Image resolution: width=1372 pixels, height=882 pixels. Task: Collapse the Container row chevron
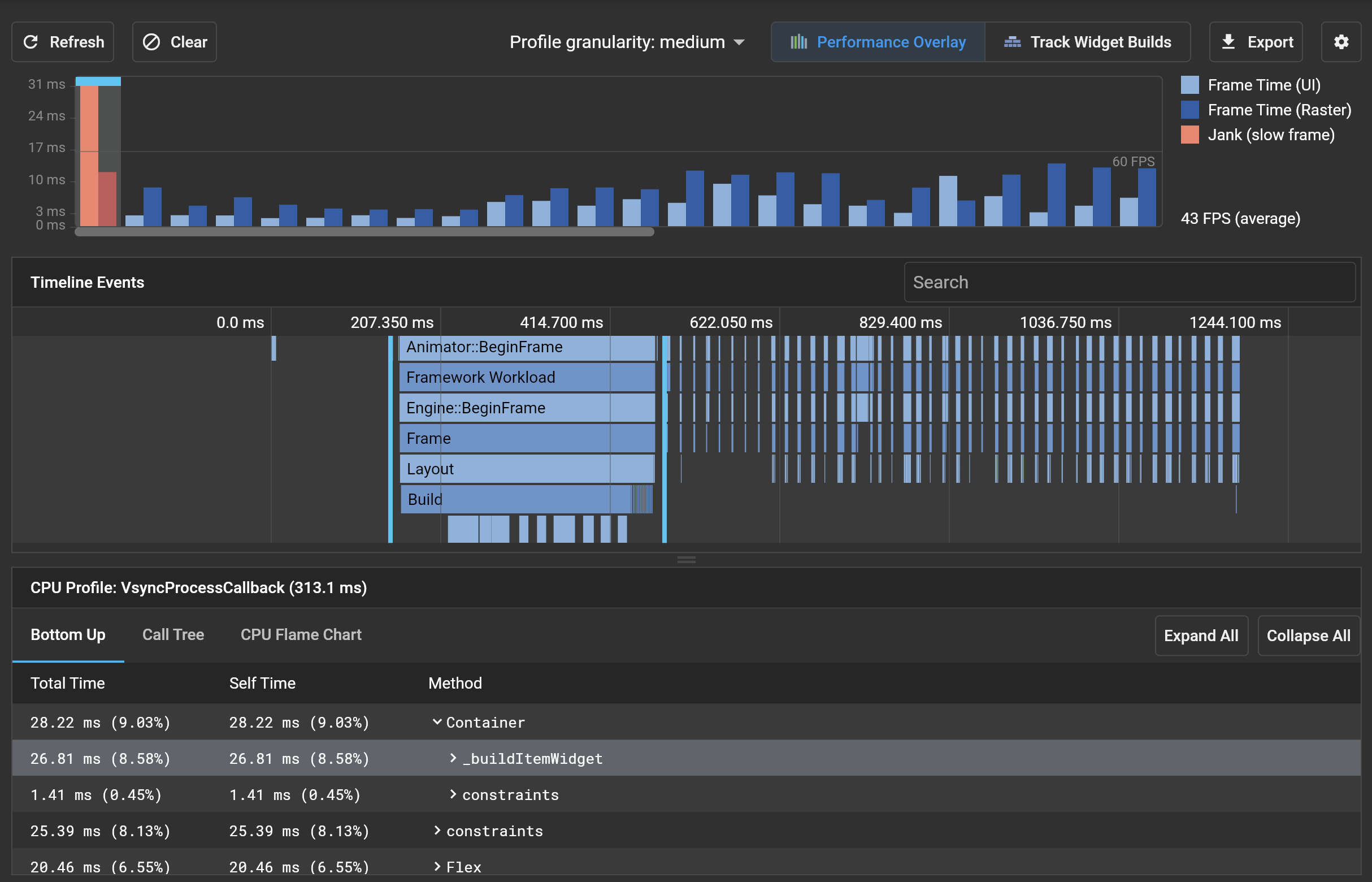[437, 721]
